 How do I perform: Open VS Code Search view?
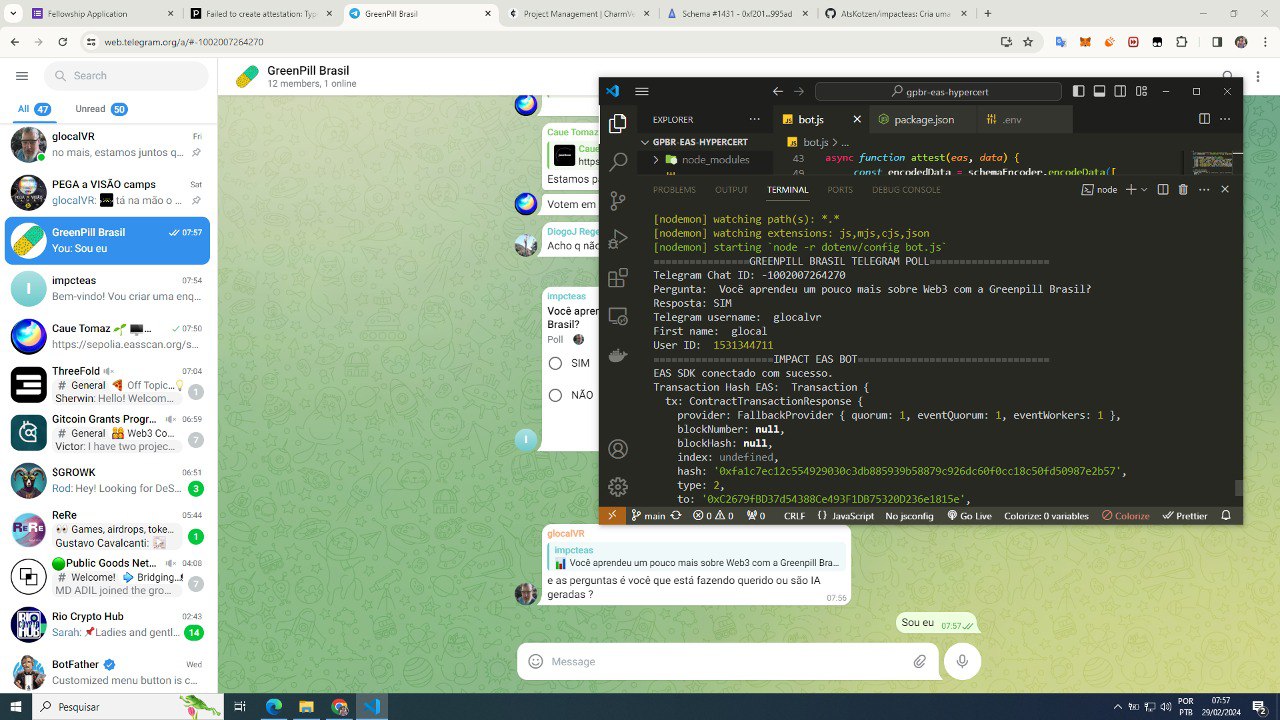click(618, 162)
